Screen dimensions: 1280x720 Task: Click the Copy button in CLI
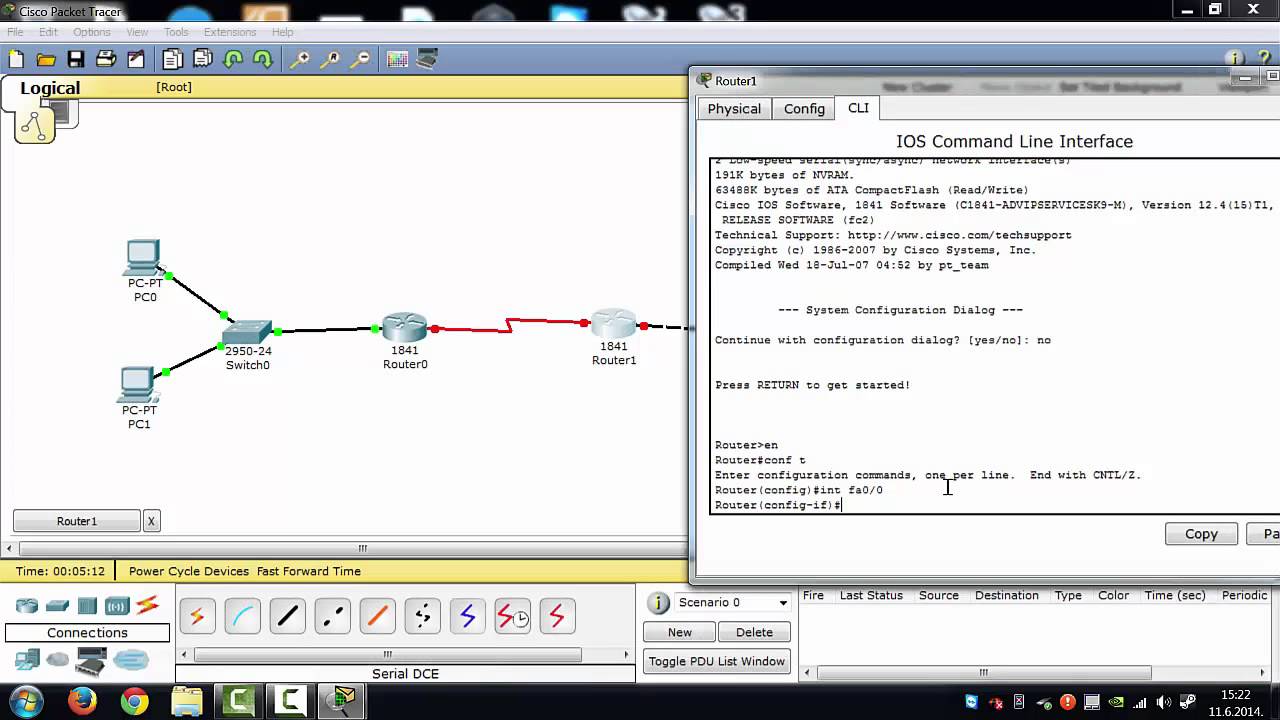(x=1201, y=534)
